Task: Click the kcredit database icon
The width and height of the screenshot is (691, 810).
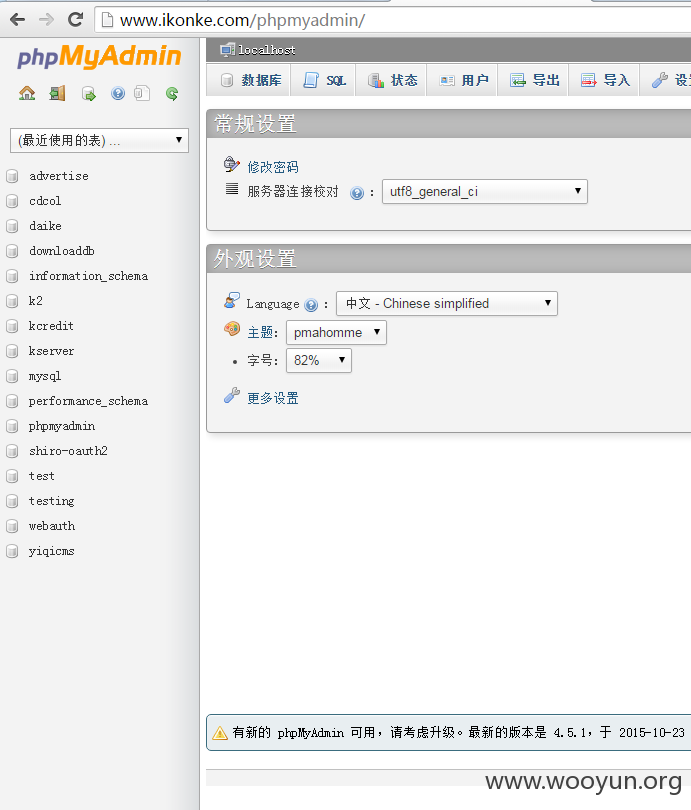Action: tap(12, 326)
